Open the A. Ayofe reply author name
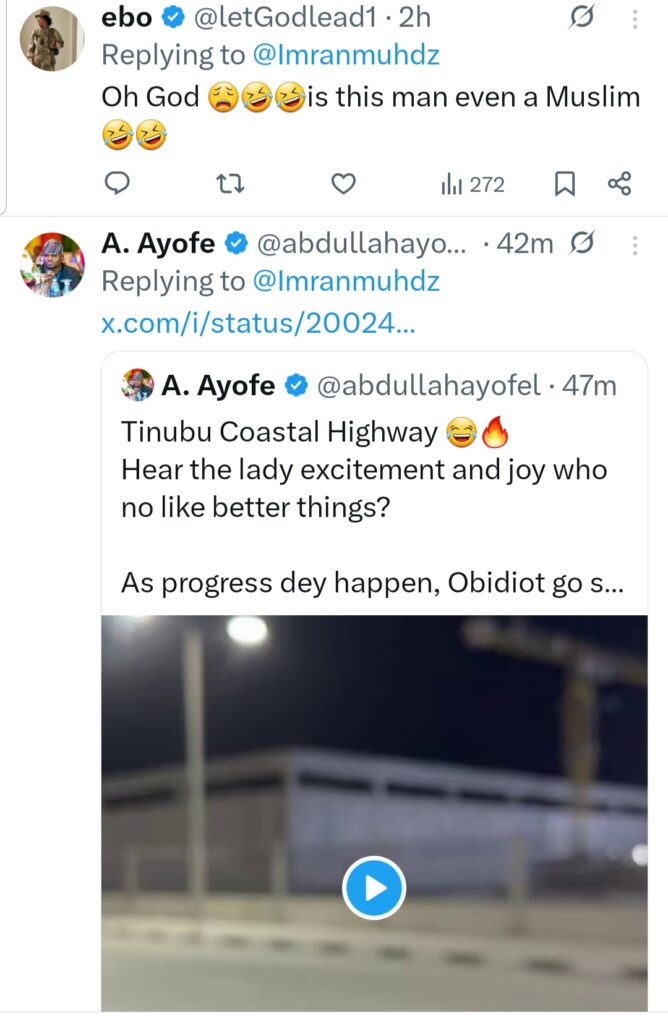Viewport: 668px width, 1024px height. point(160,243)
